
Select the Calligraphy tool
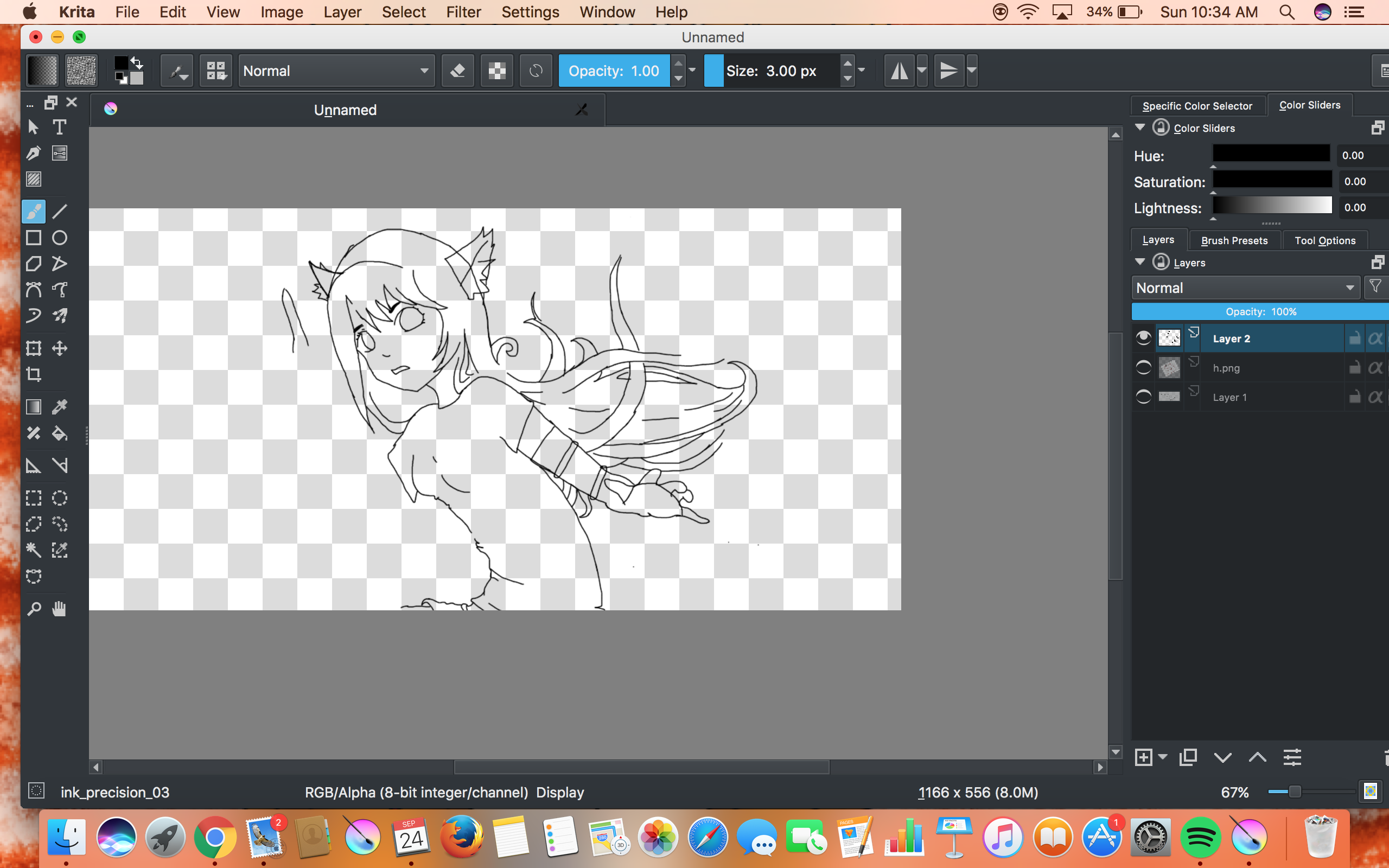tap(33, 154)
